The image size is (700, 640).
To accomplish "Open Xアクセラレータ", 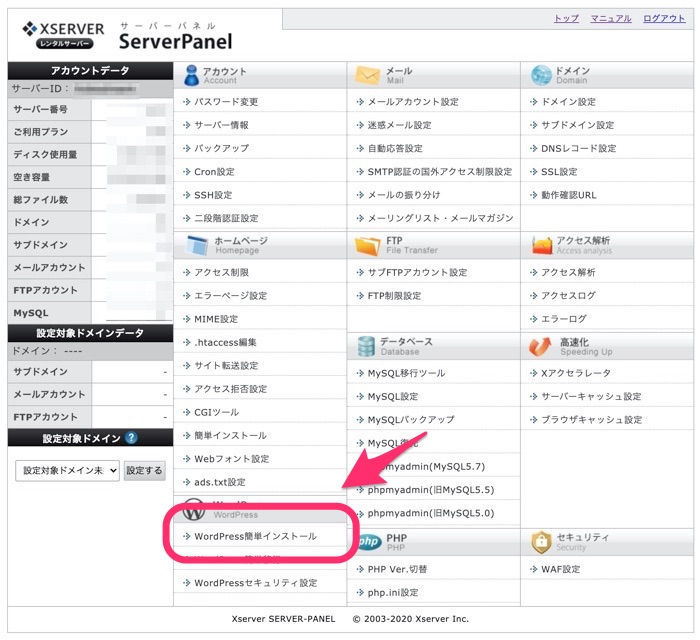I will (575, 373).
